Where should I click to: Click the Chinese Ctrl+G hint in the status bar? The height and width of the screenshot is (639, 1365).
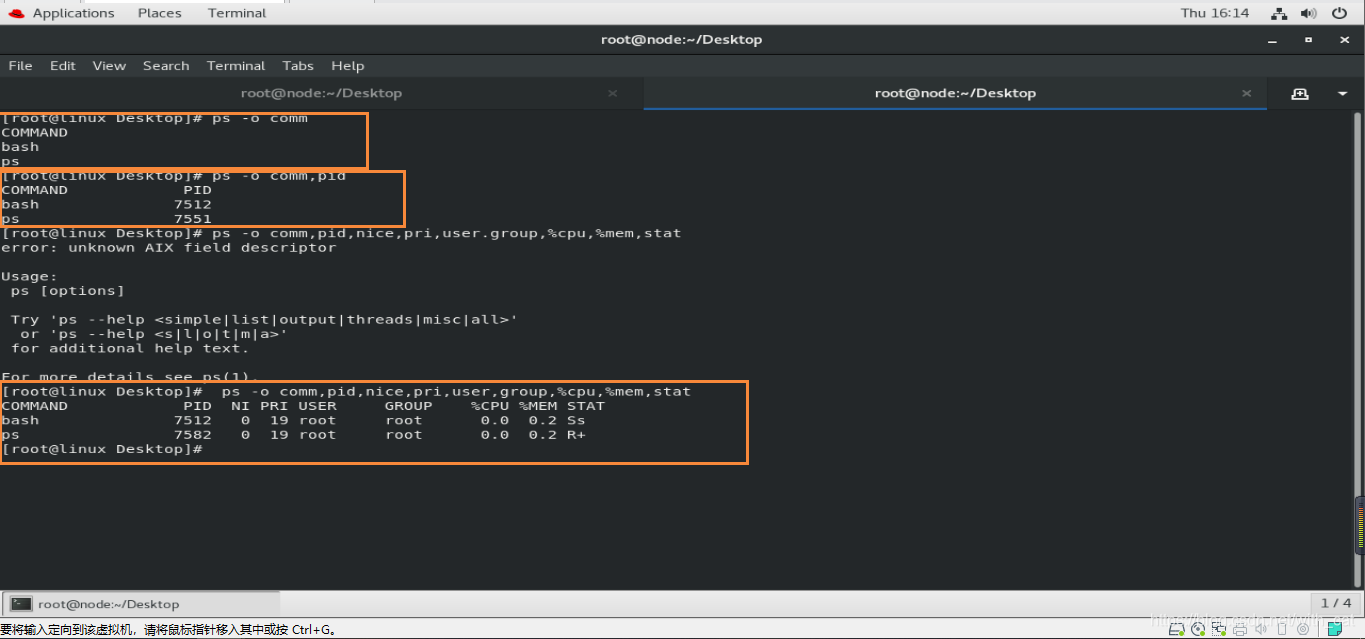pyautogui.click(x=168, y=630)
